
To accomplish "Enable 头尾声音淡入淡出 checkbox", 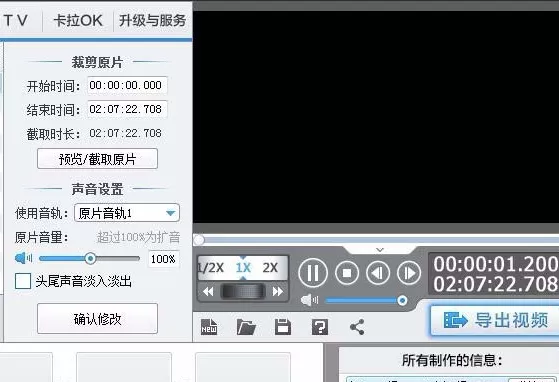I will click(23, 281).
